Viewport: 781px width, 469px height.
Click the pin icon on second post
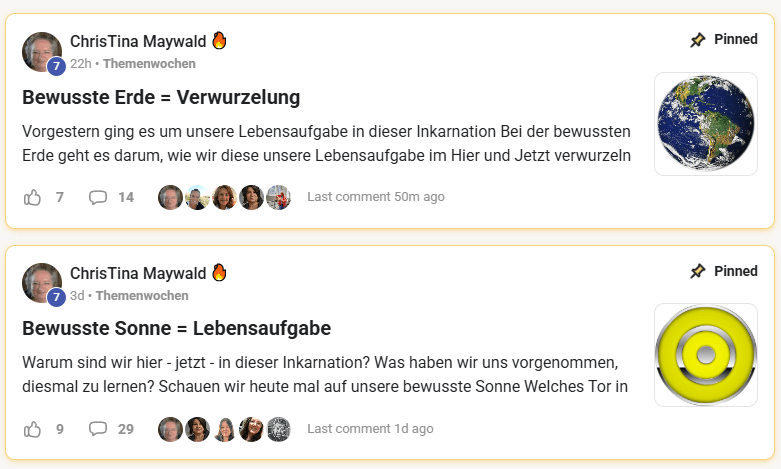pyautogui.click(x=698, y=271)
